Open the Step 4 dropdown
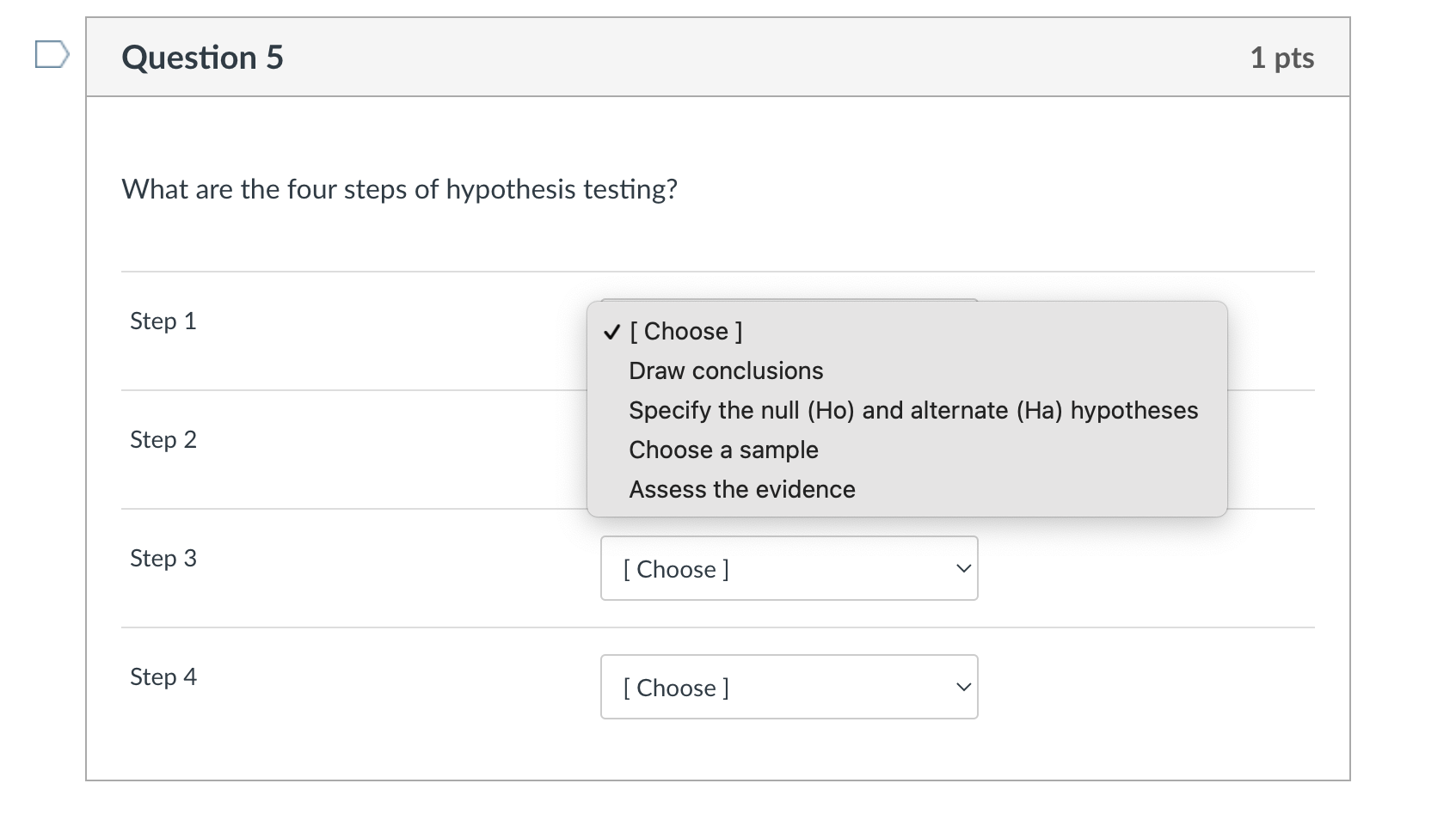 click(788, 687)
